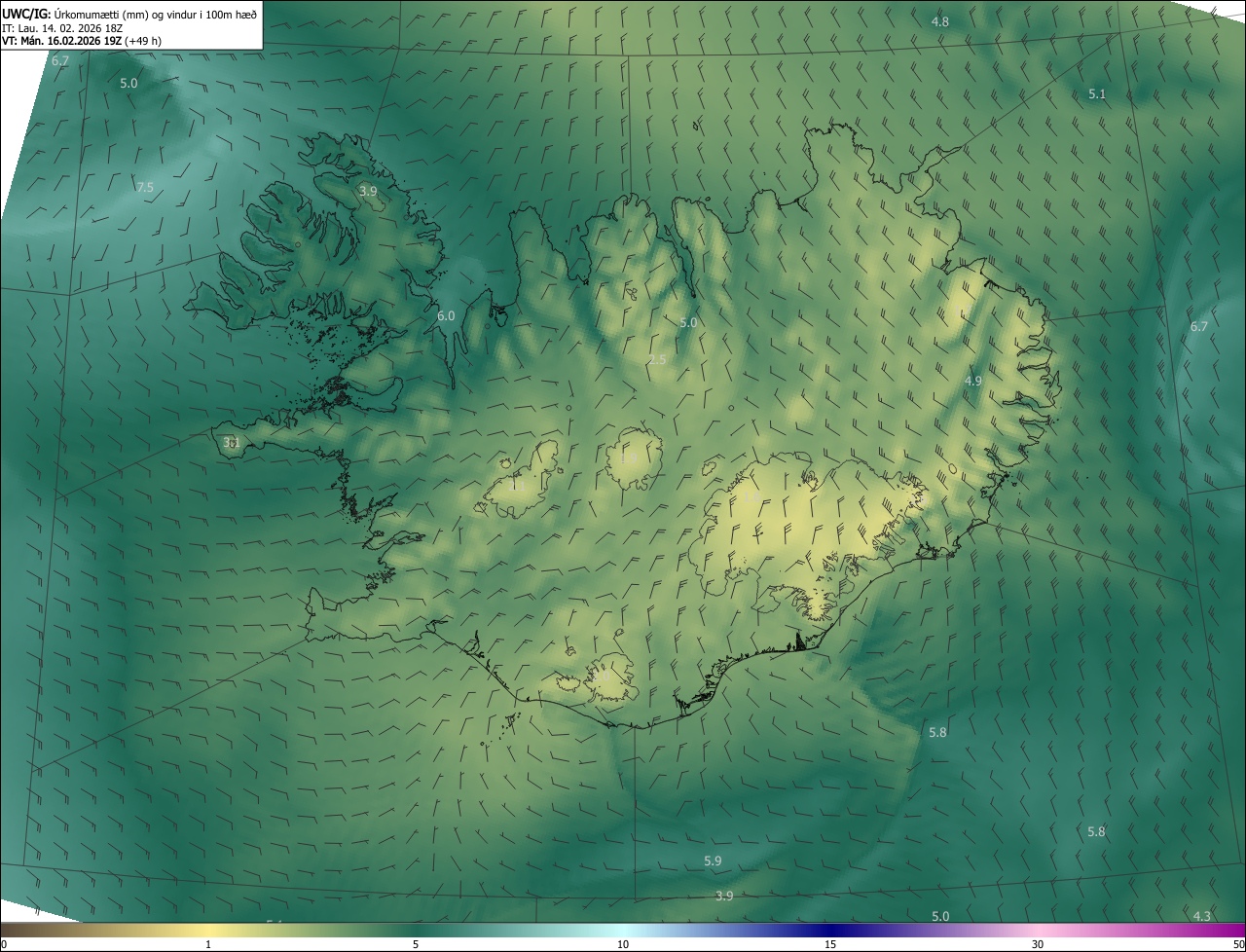
Task: Click the tick label 50 on the color scale
Action: (x=1238, y=945)
